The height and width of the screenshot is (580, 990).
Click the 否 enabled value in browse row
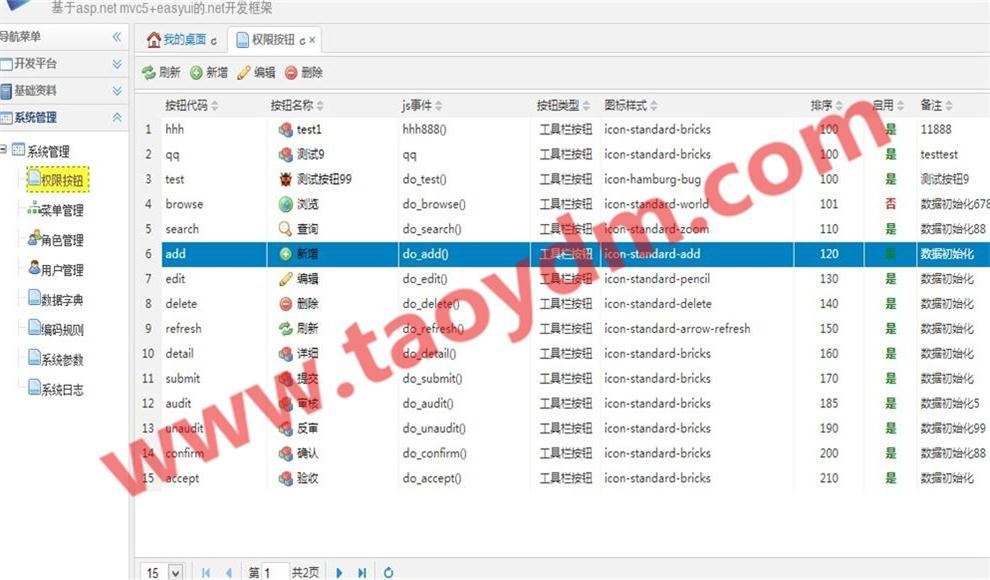pyautogui.click(x=890, y=204)
